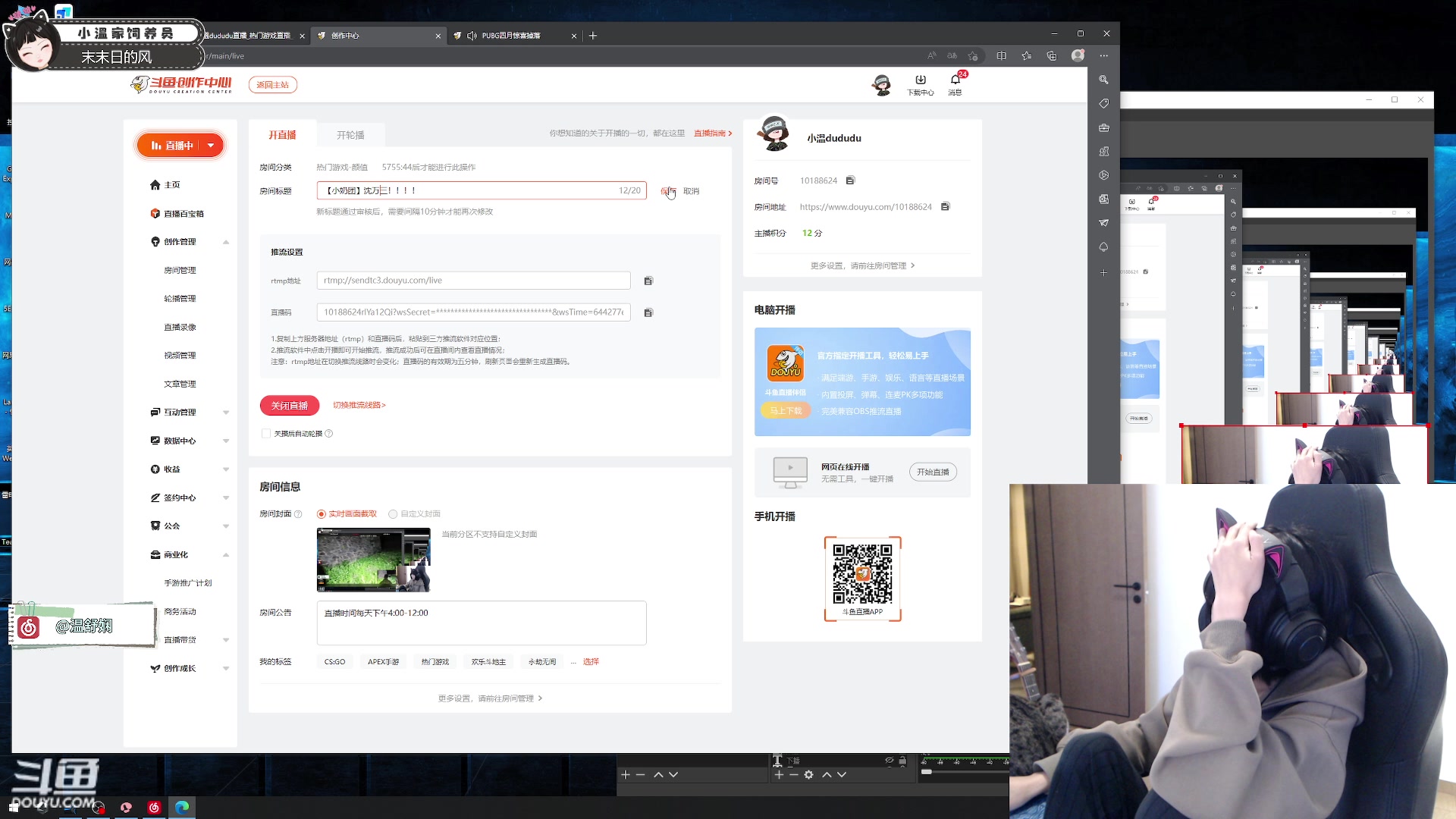Add a new scene in OBS scenes panel
Viewport: 1456px width, 819px height.
(626, 775)
